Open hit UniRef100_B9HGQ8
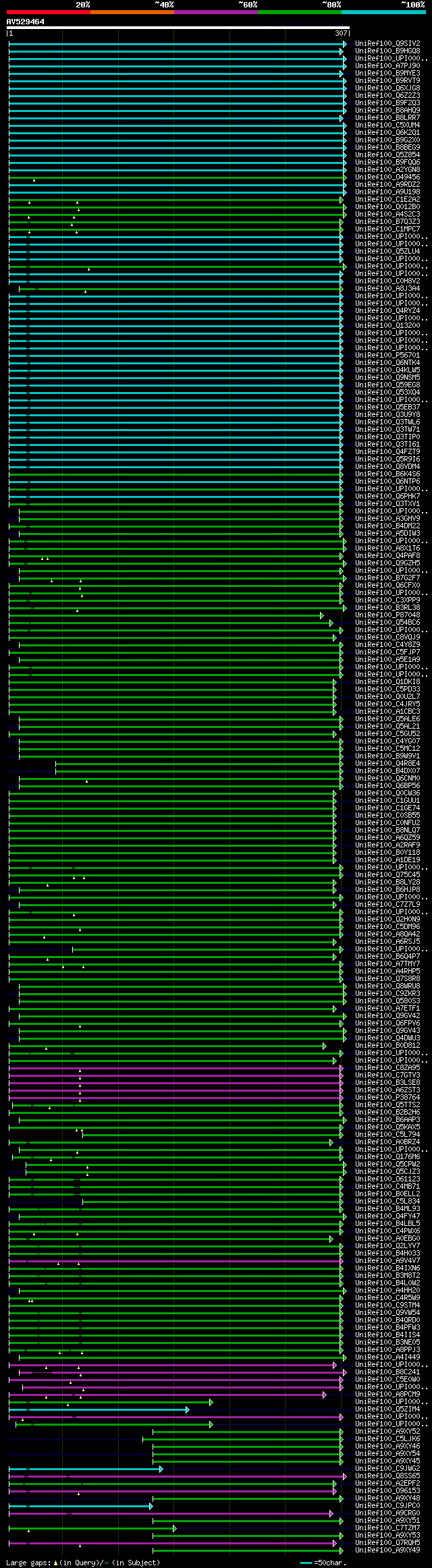This screenshot has height=1568, width=432. 387,51
